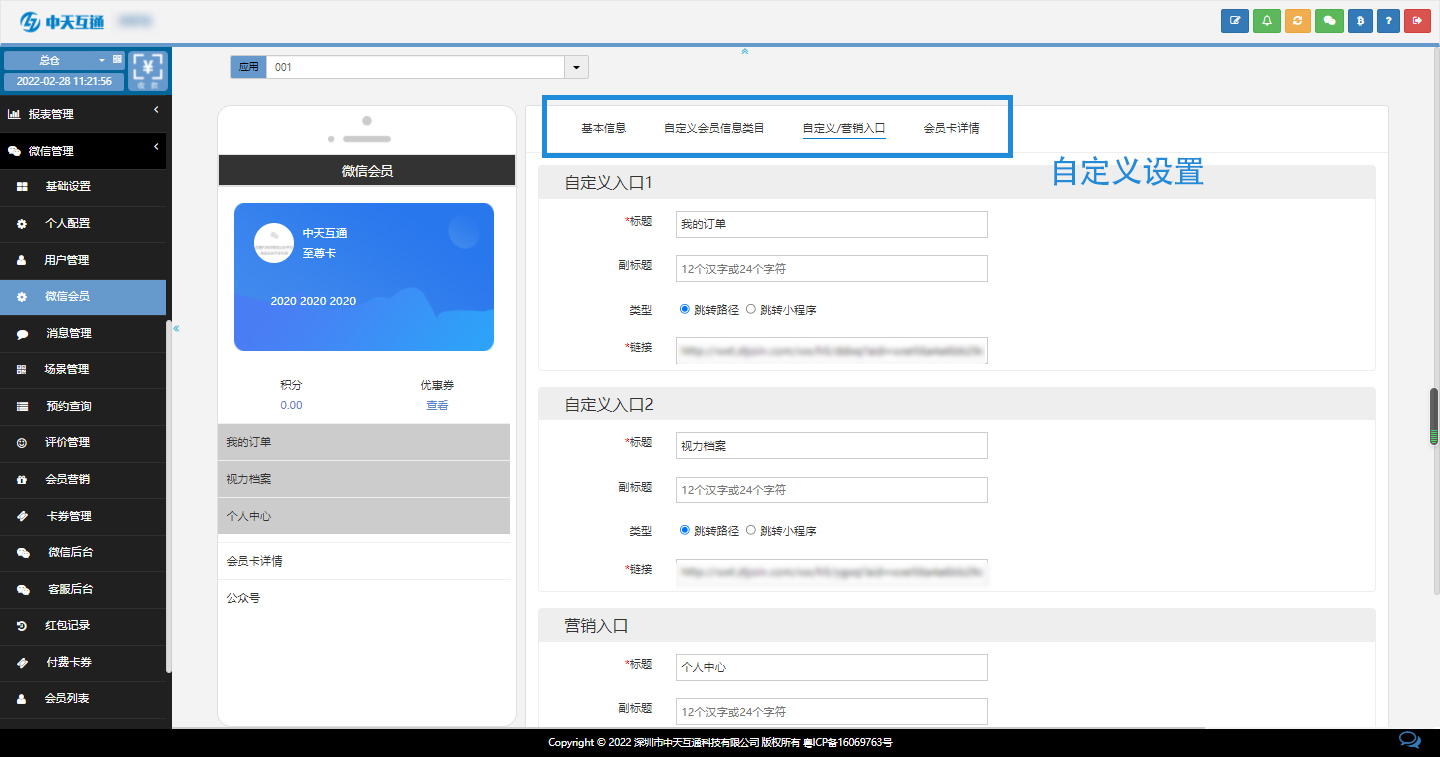
Task: Click the blue bitcoin symbol icon
Action: (x=1359, y=21)
